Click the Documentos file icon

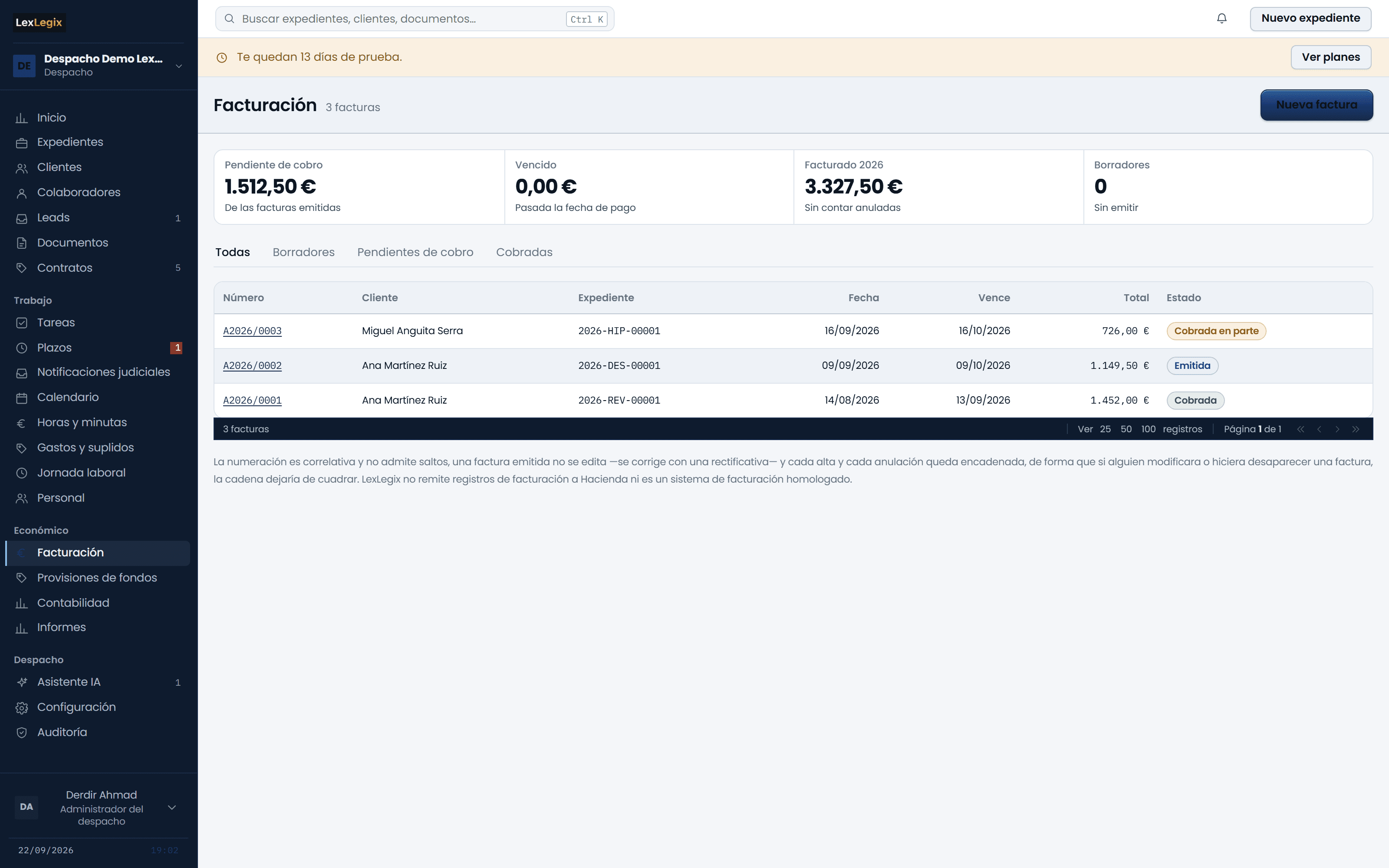point(22,243)
